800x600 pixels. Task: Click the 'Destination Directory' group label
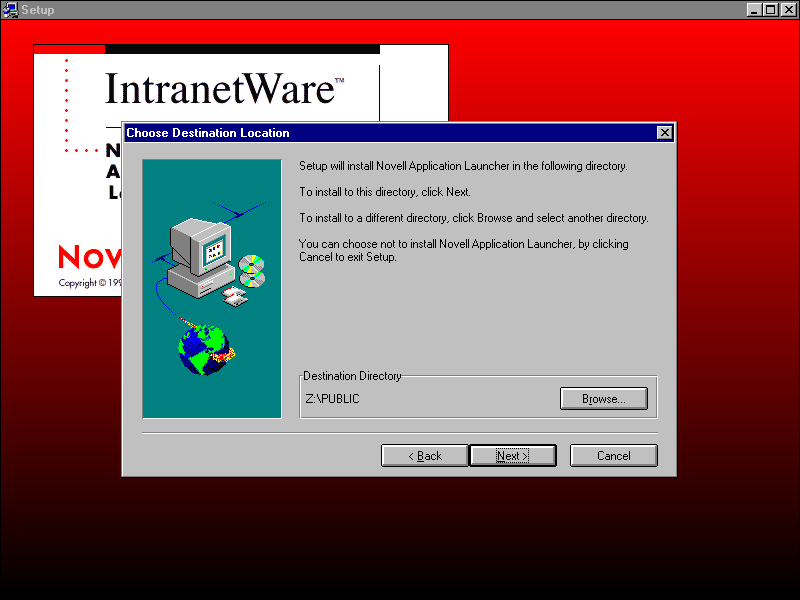(x=352, y=376)
